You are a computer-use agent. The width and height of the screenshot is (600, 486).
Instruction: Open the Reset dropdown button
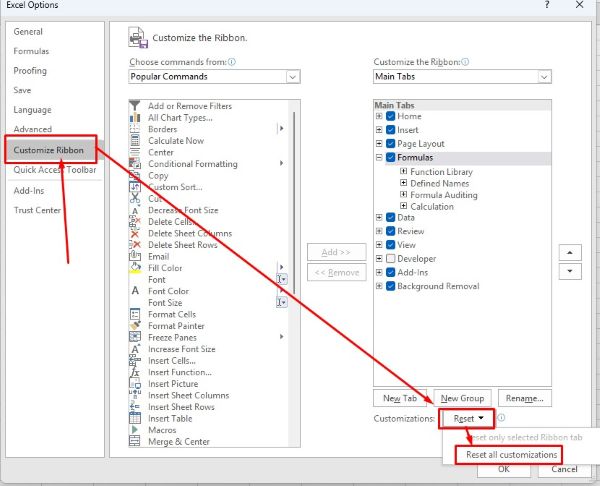469,419
